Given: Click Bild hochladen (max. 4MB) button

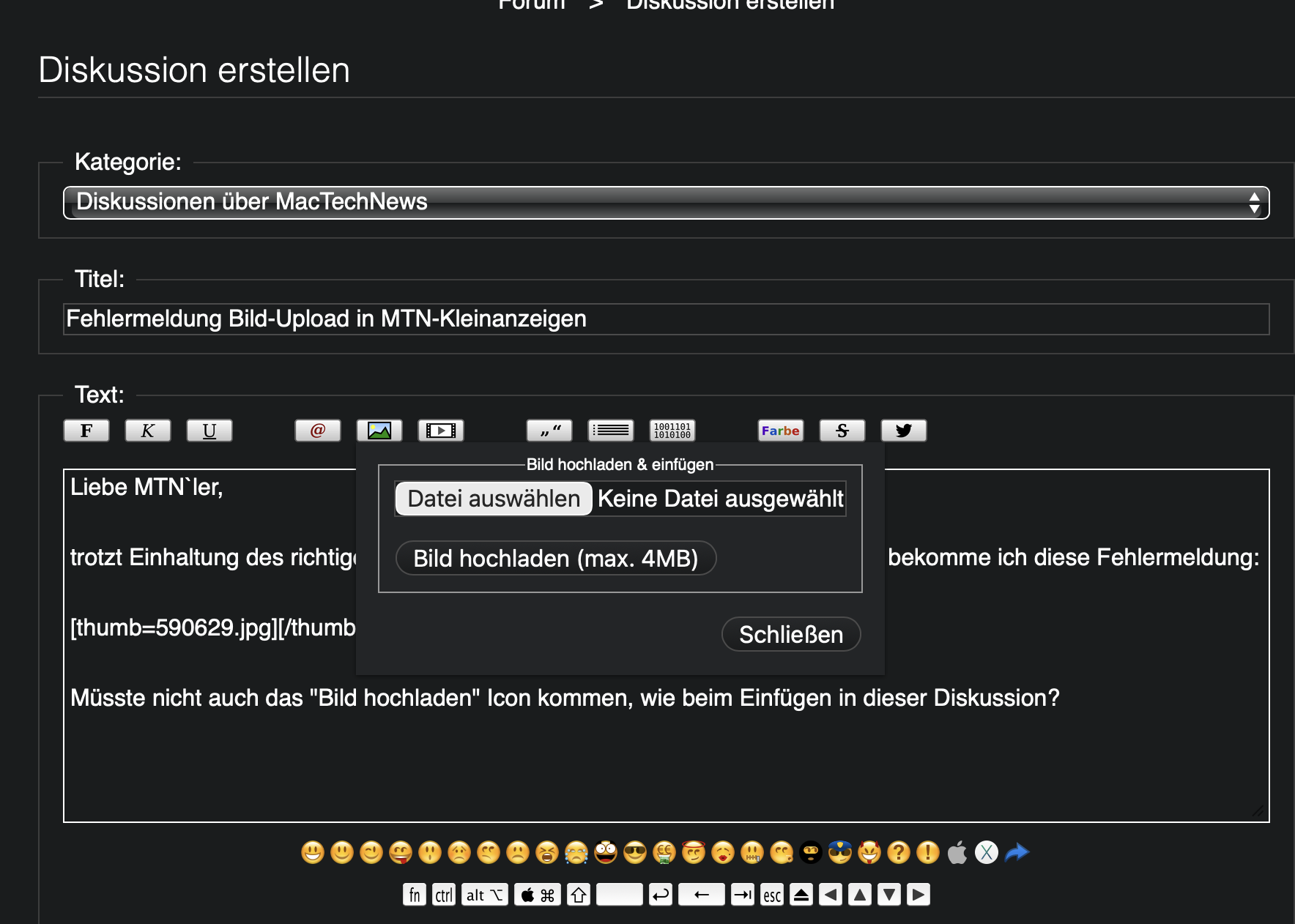Looking at the screenshot, I should [556, 558].
